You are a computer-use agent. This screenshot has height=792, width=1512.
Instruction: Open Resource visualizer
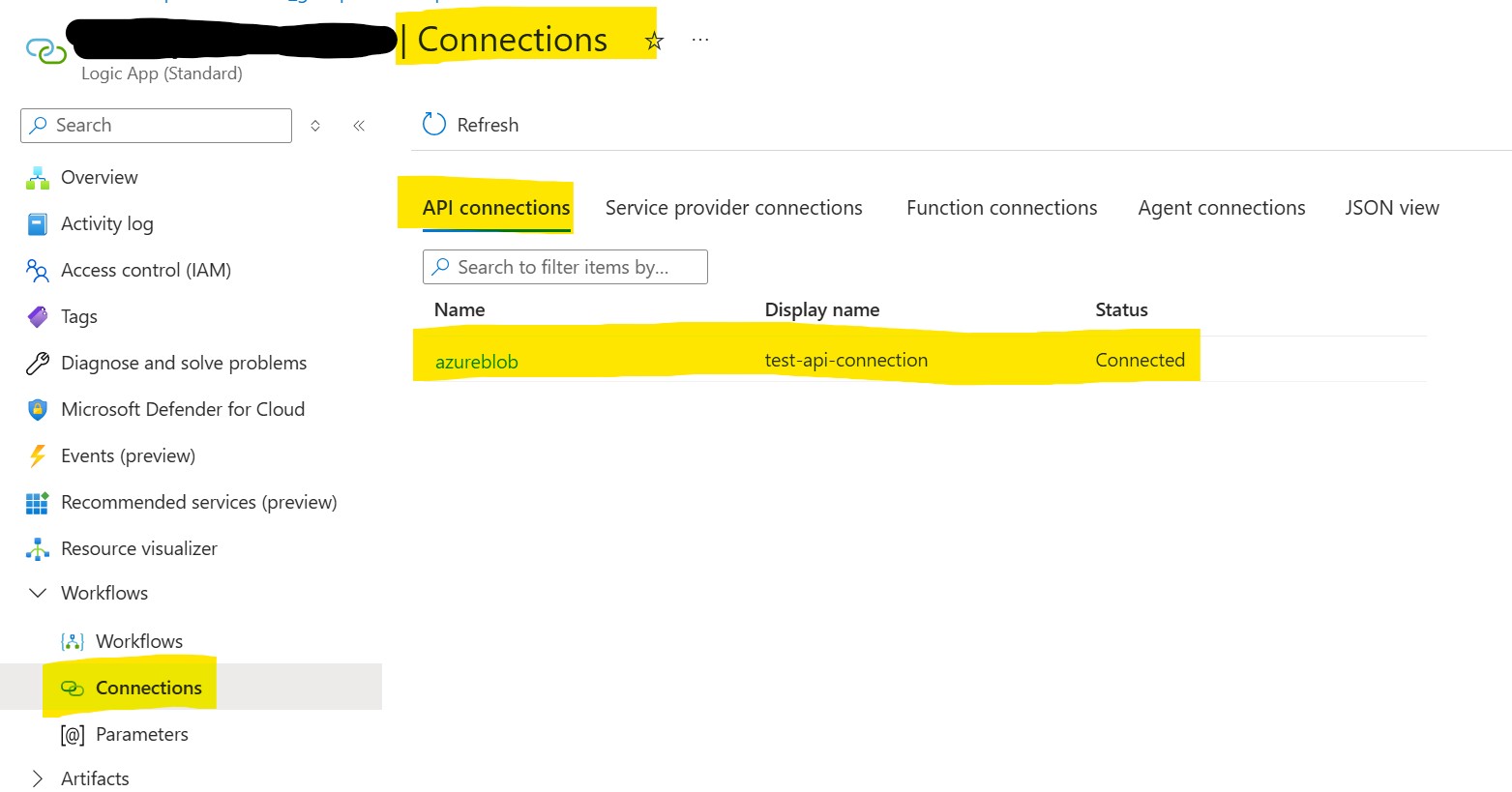139,548
